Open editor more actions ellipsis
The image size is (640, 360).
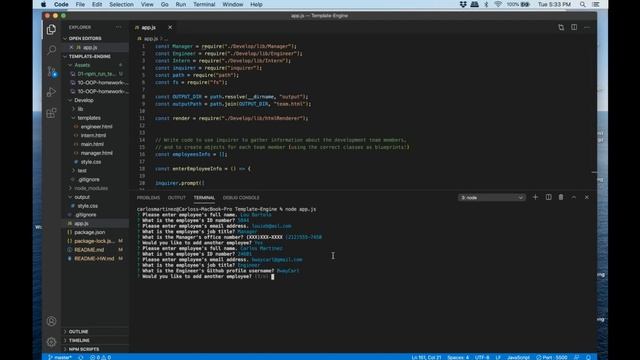click(587, 27)
